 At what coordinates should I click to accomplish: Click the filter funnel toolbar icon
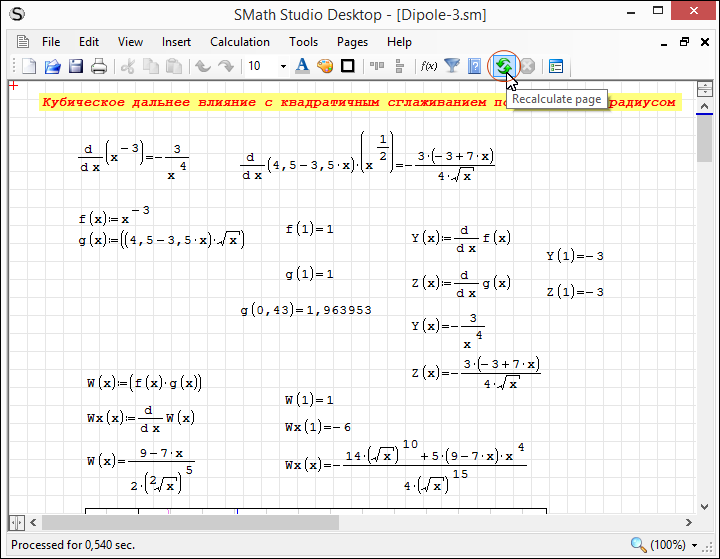click(452, 67)
